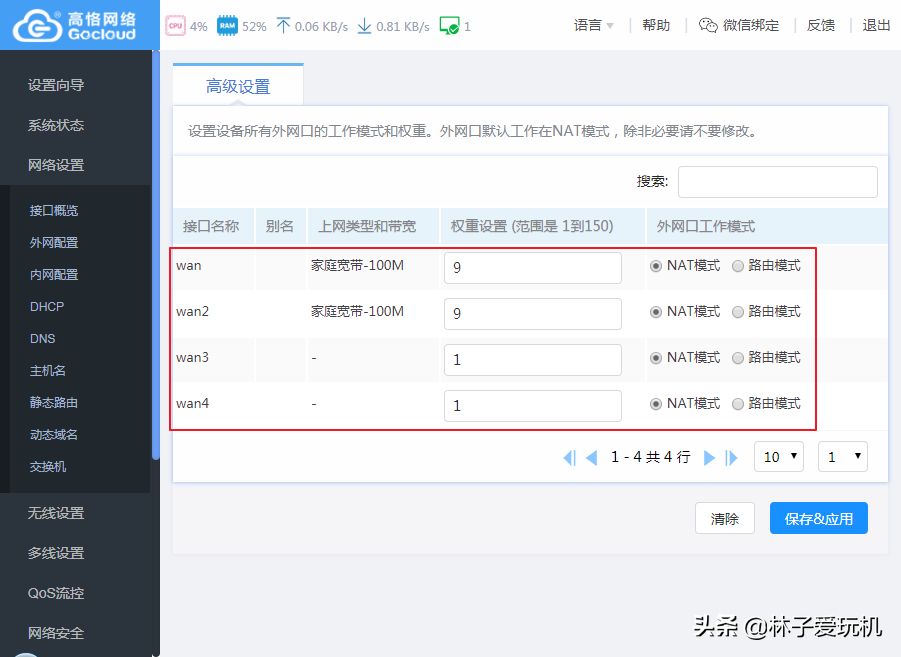Click the RAM usage icon
This screenshot has height=657, width=901.
pyautogui.click(x=227, y=26)
